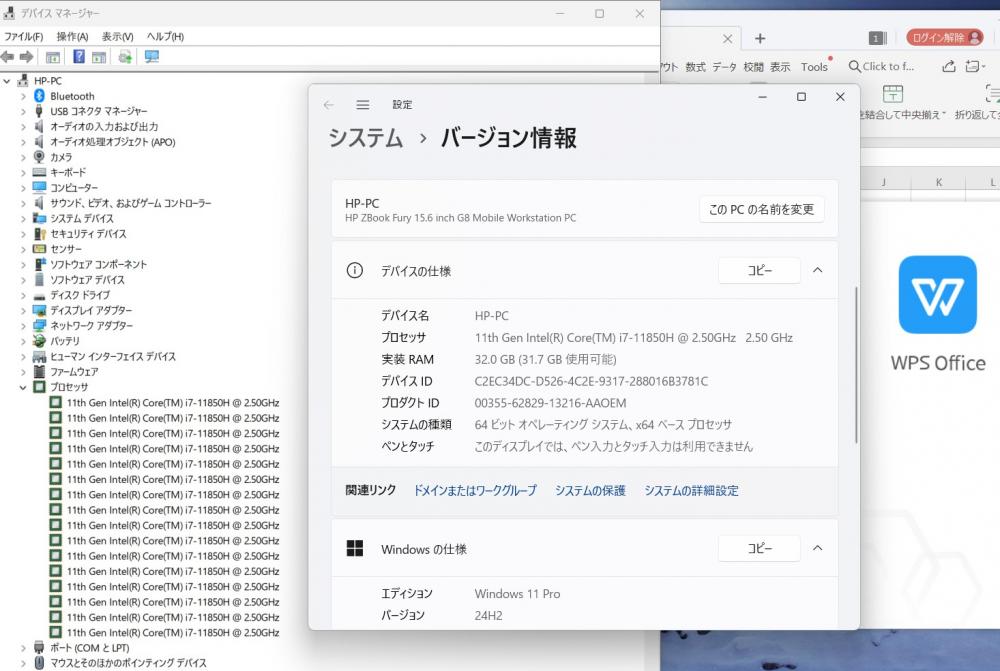Open the ファイル(F) menu in Device Manager
The image size is (1000, 671).
[24, 36]
